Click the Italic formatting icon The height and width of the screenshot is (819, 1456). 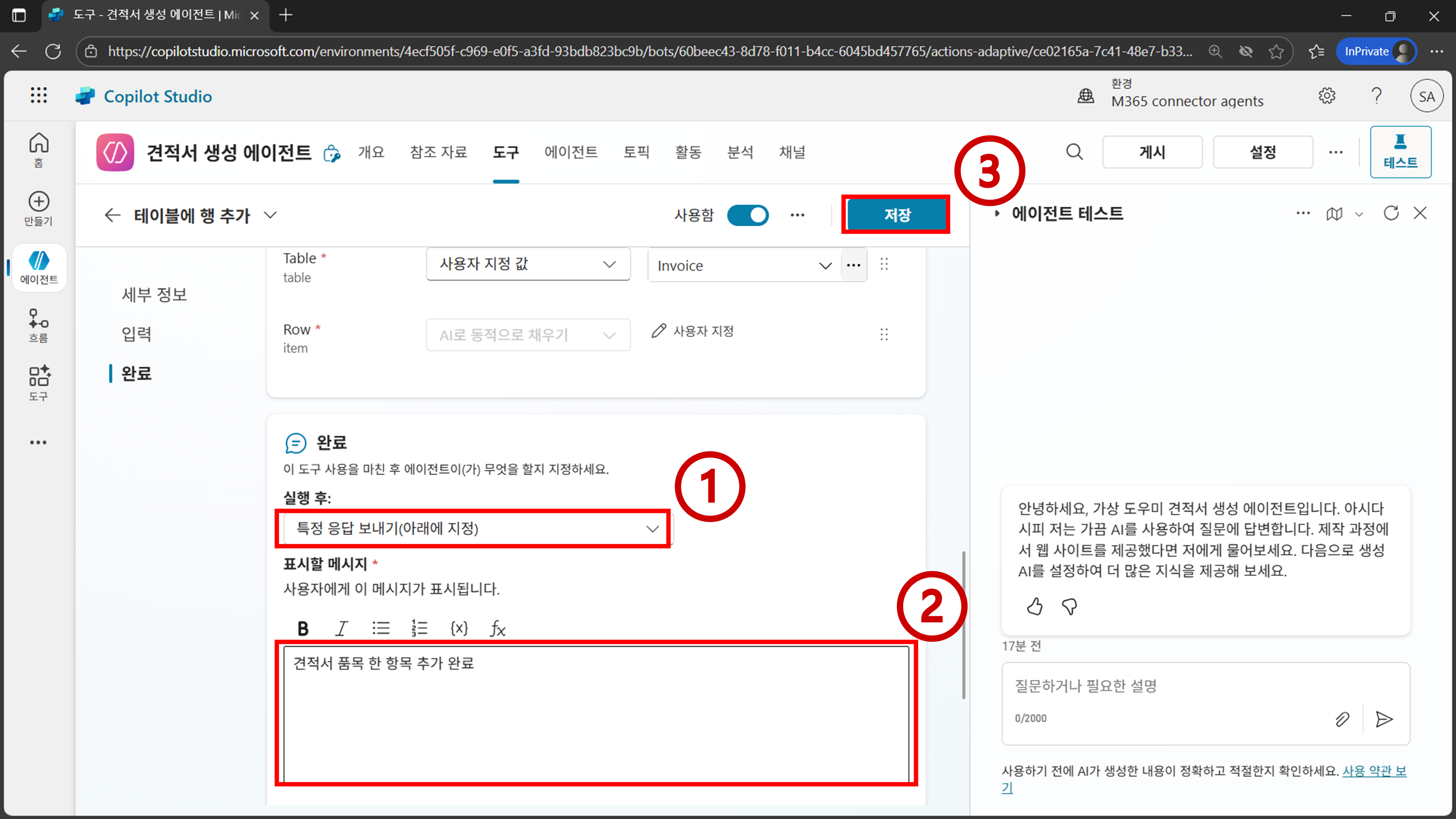pos(341,628)
